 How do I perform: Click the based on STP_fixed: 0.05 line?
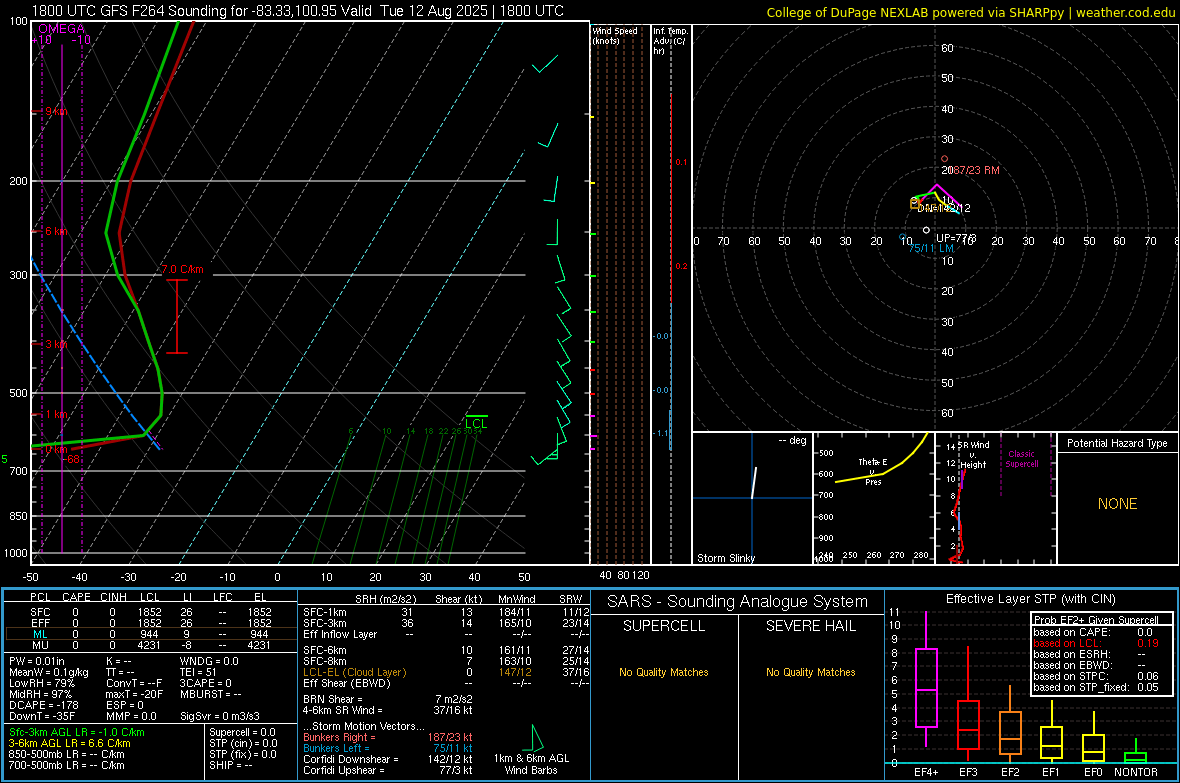click(1096, 687)
